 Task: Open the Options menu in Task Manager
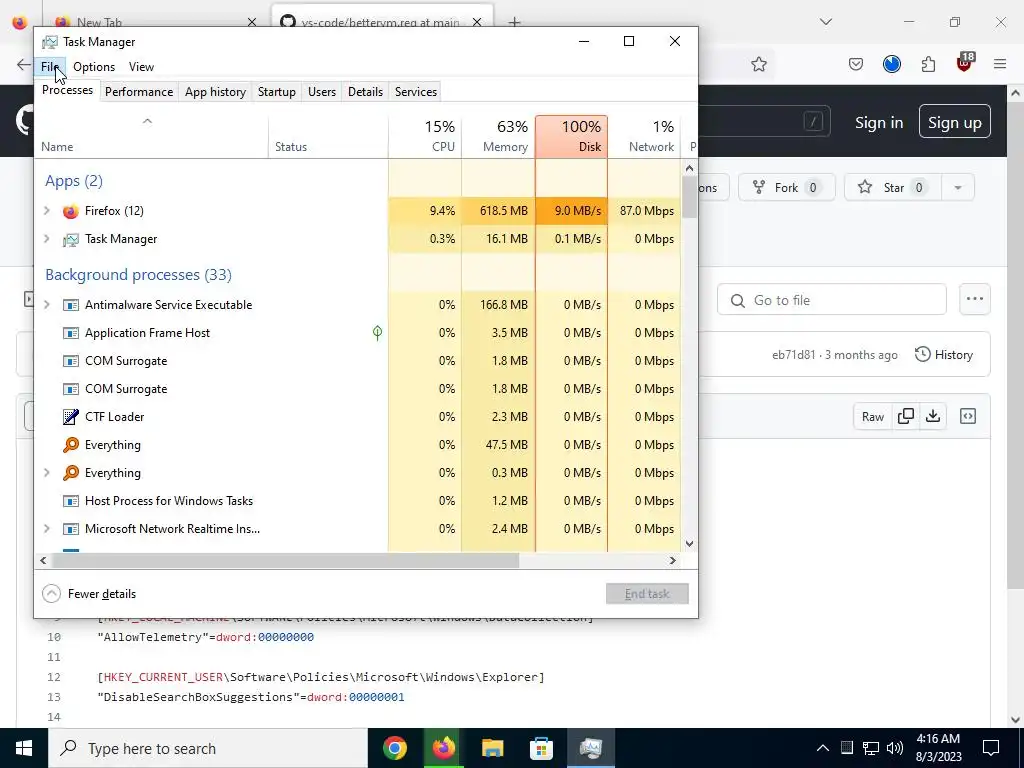click(93, 67)
